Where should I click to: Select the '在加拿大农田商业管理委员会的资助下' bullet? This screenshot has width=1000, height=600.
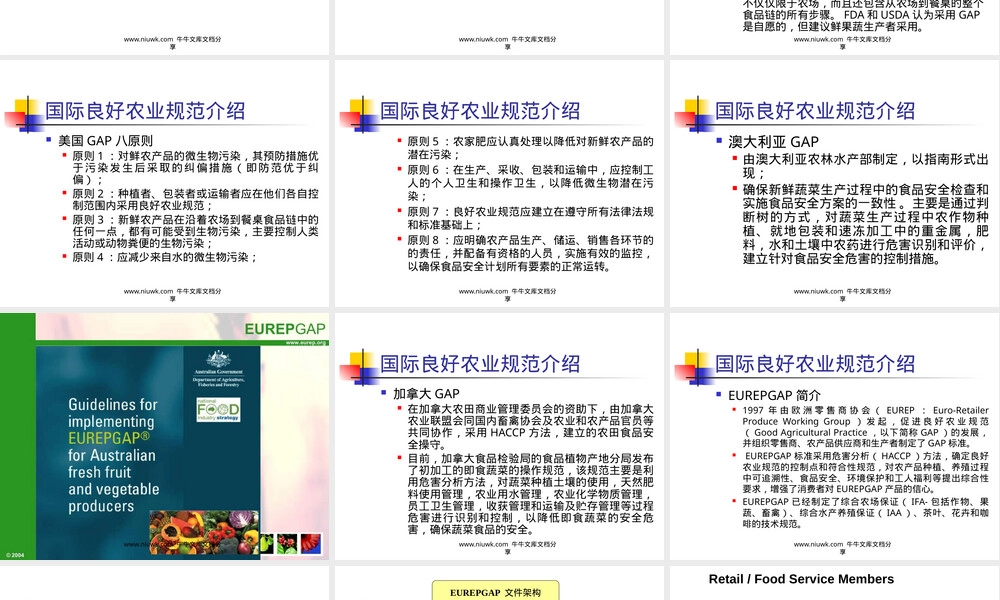[x=531, y=427]
